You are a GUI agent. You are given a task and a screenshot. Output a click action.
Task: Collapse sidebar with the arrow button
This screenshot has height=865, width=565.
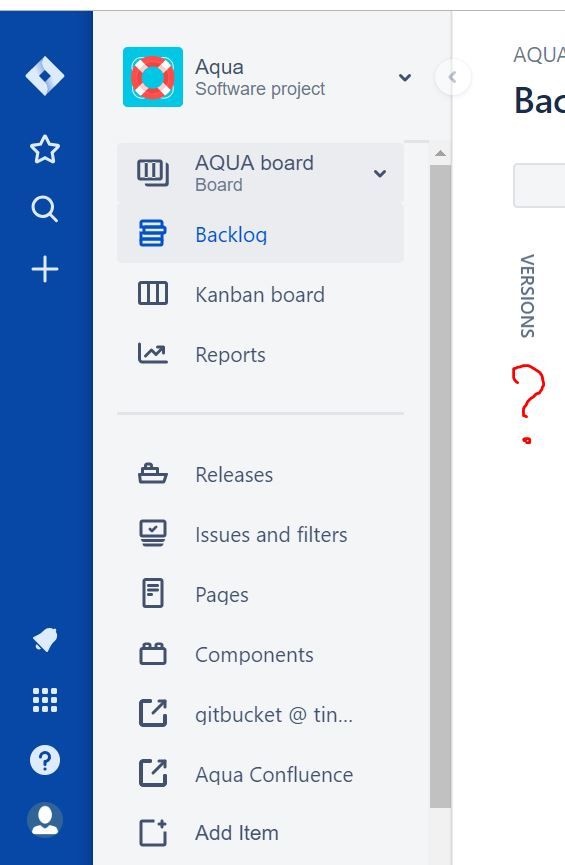(x=453, y=77)
